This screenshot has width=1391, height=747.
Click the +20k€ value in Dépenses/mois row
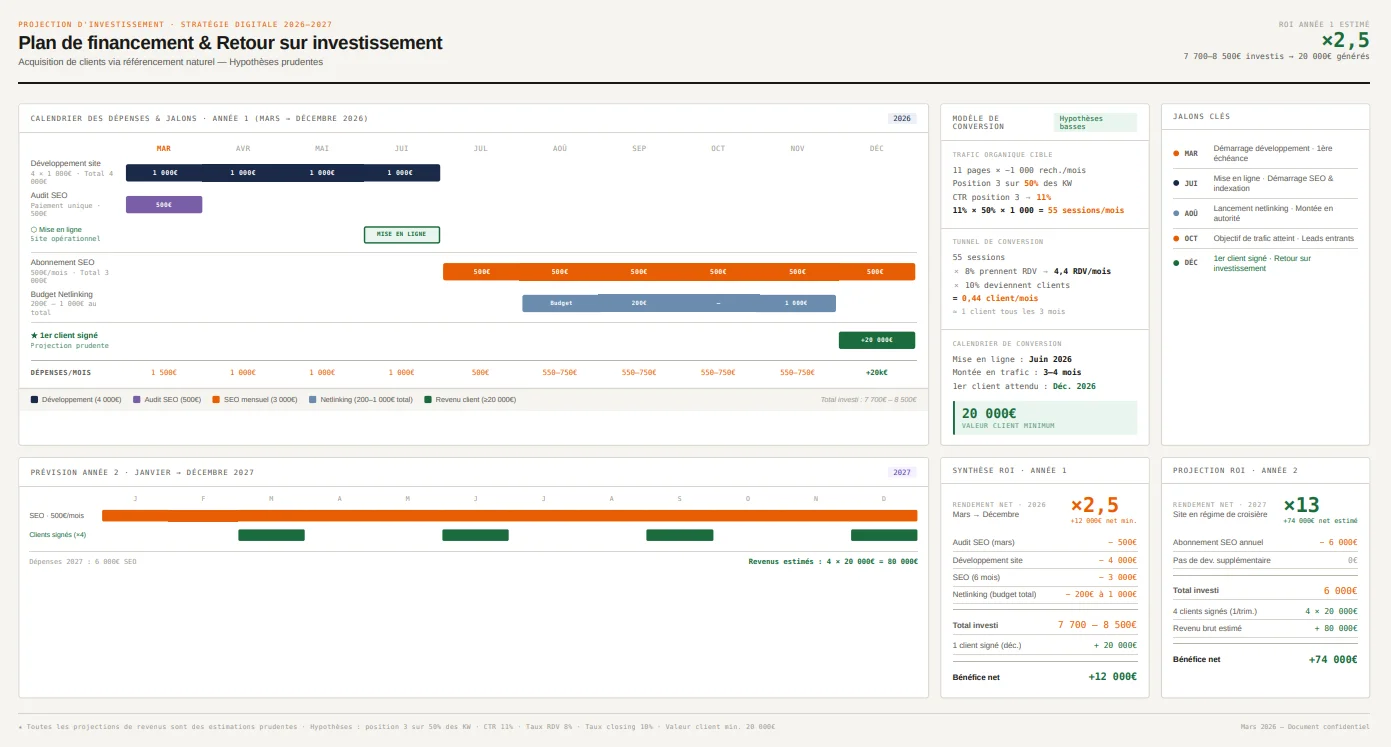click(876, 372)
